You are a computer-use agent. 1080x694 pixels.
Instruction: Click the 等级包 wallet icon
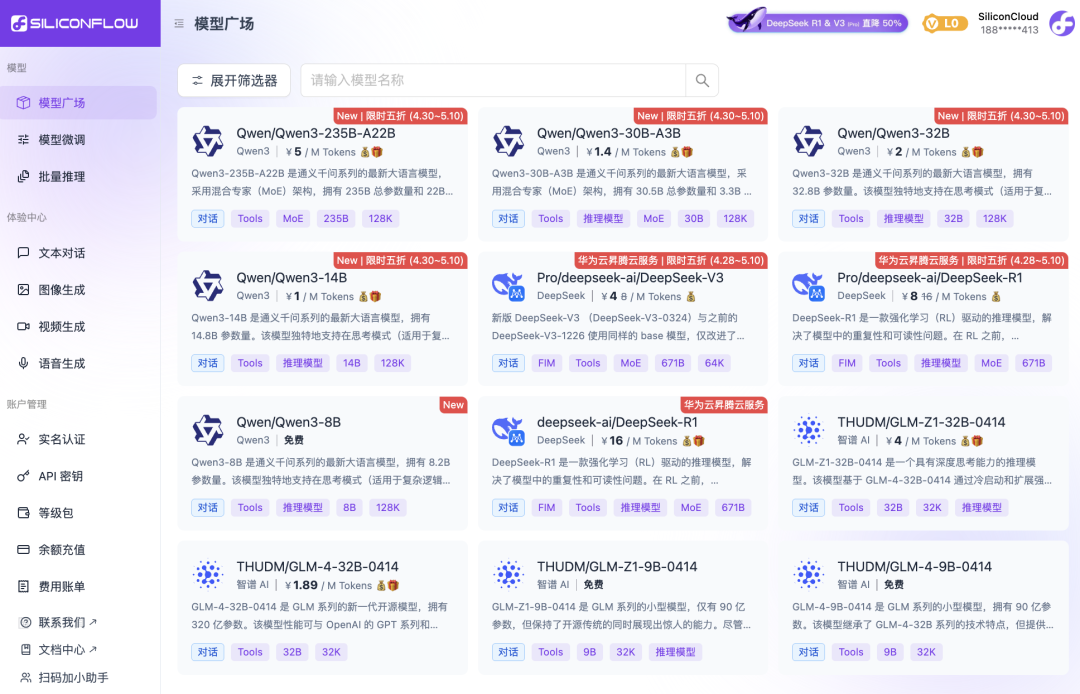pos(23,513)
